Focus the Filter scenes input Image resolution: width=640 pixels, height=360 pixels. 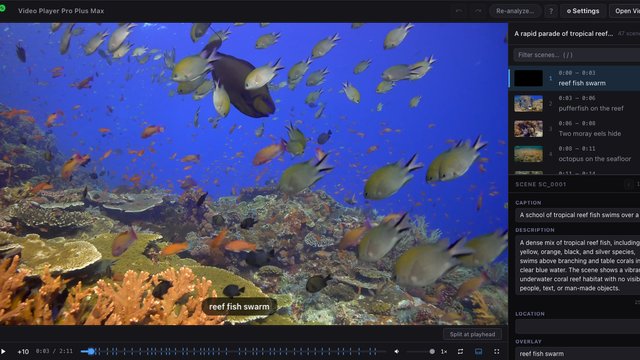pyautogui.click(x=576, y=55)
